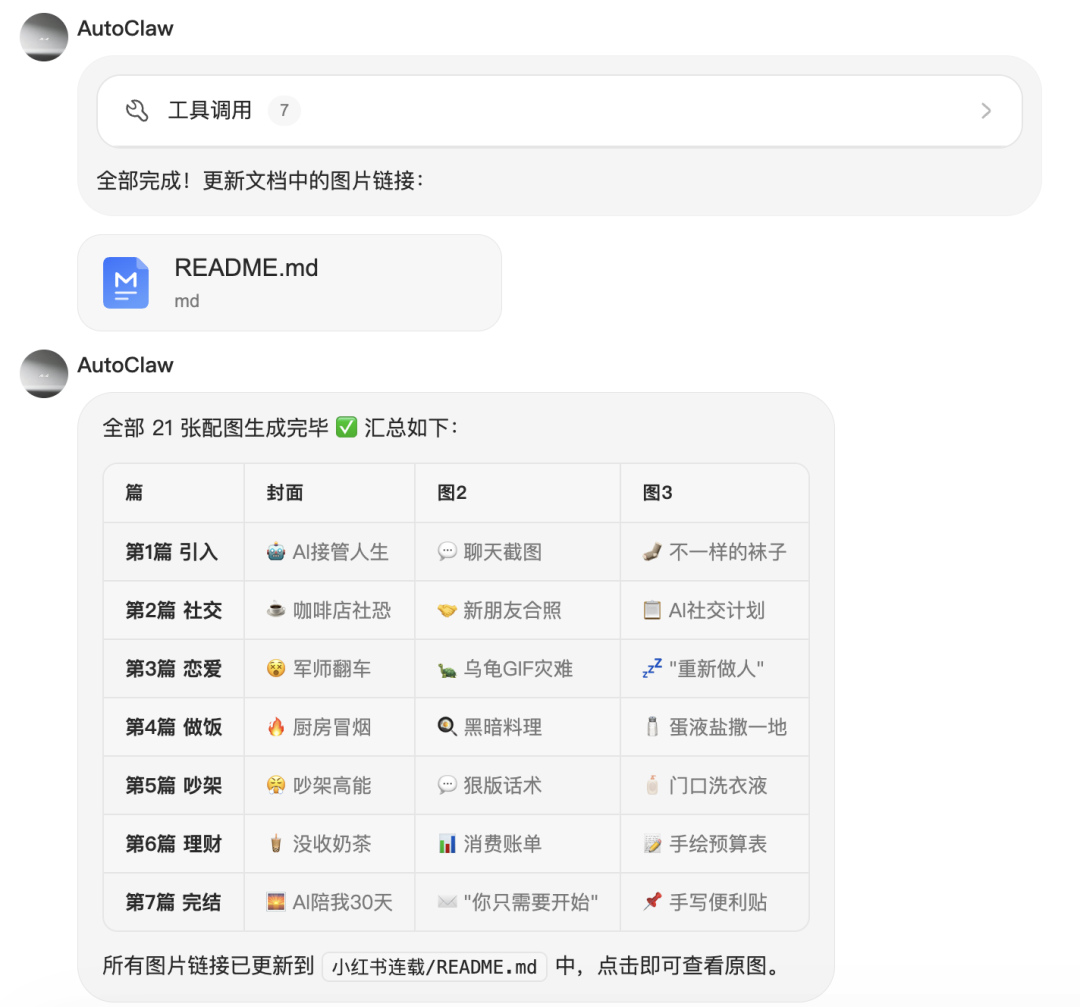
Task: Click the wrench tool-call icon
Action: [137, 111]
